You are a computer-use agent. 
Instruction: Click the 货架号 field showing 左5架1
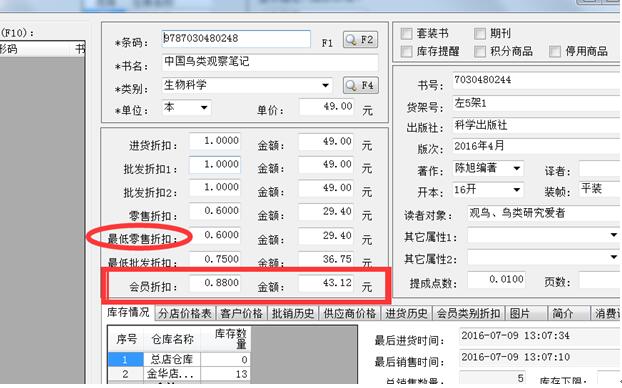[x=536, y=103]
